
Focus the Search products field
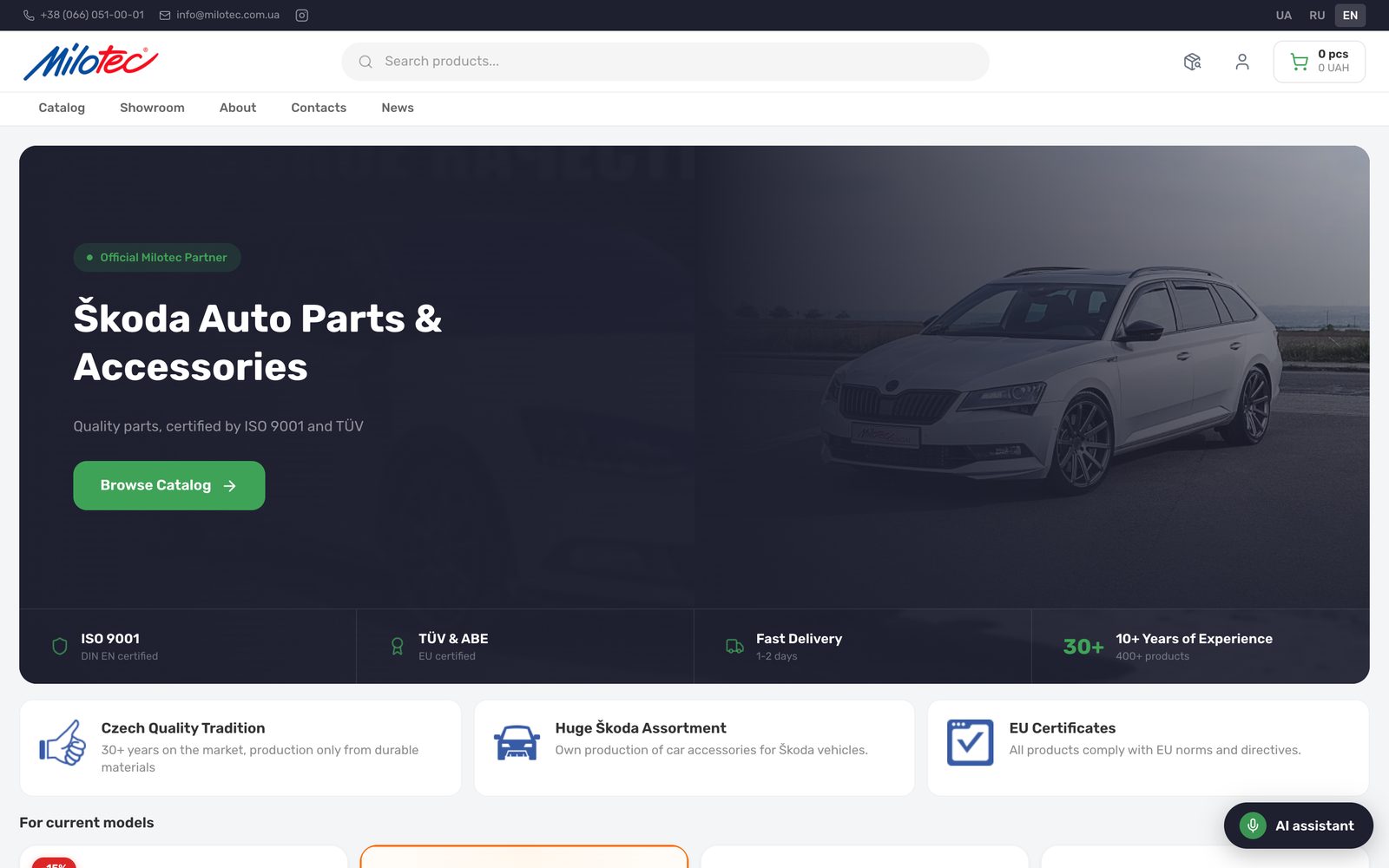point(665,62)
